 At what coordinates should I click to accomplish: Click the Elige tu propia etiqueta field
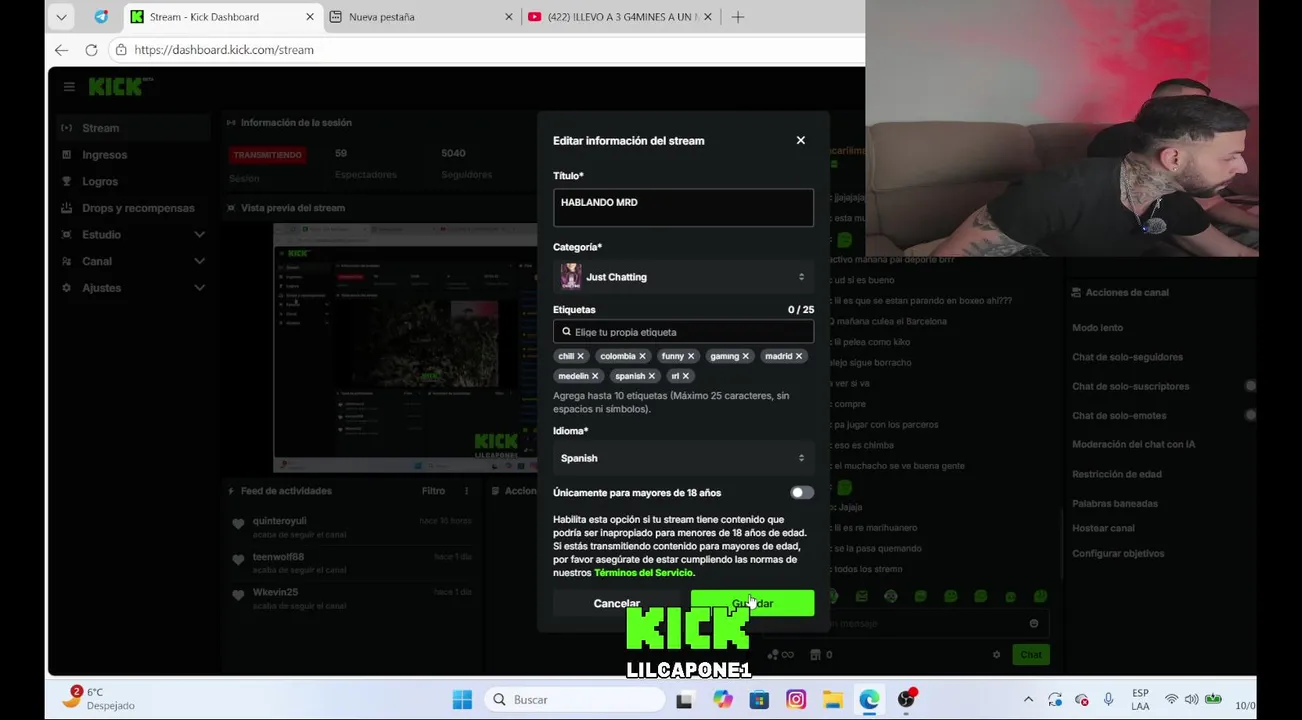coord(683,332)
